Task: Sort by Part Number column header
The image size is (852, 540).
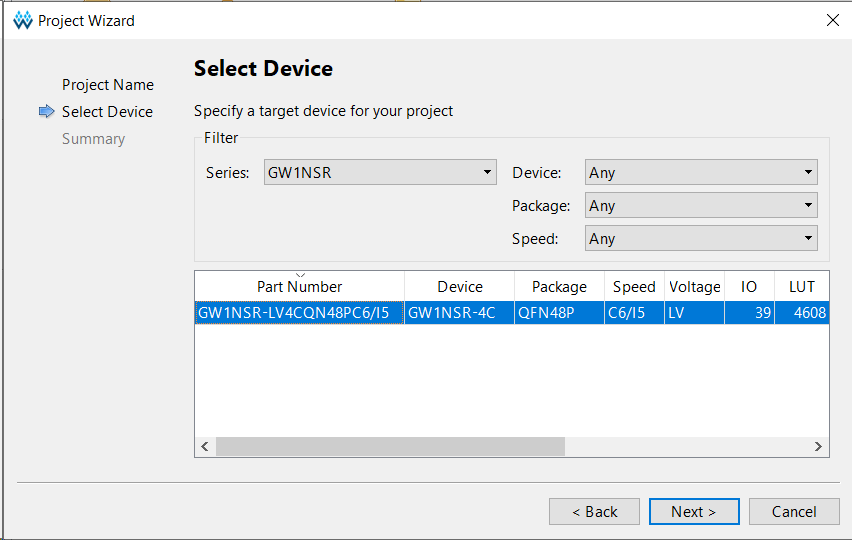Action: [x=299, y=287]
